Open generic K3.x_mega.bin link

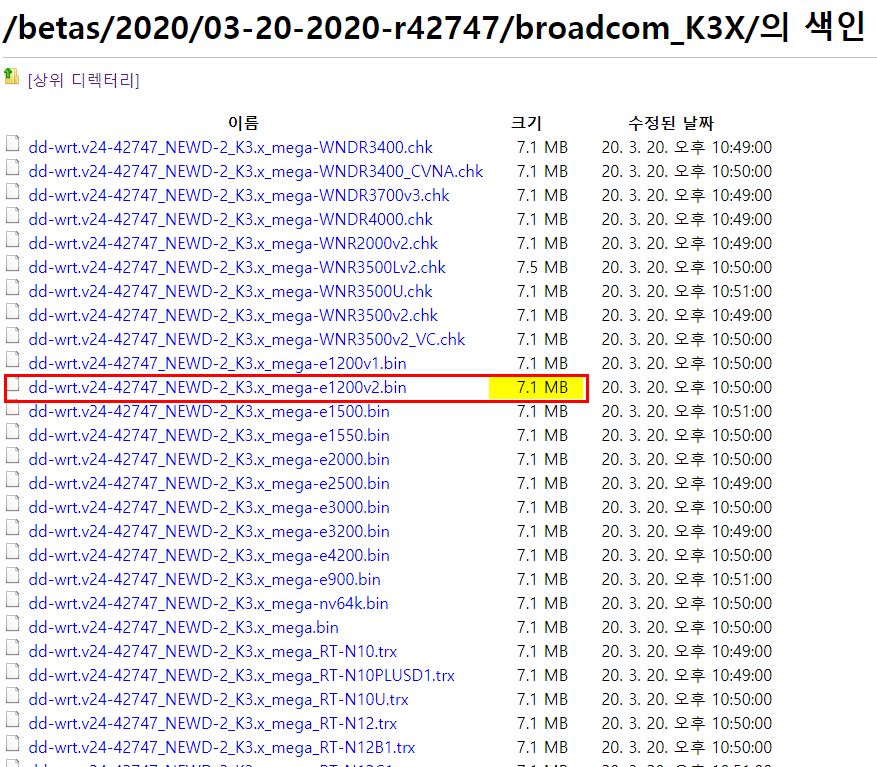(x=183, y=629)
